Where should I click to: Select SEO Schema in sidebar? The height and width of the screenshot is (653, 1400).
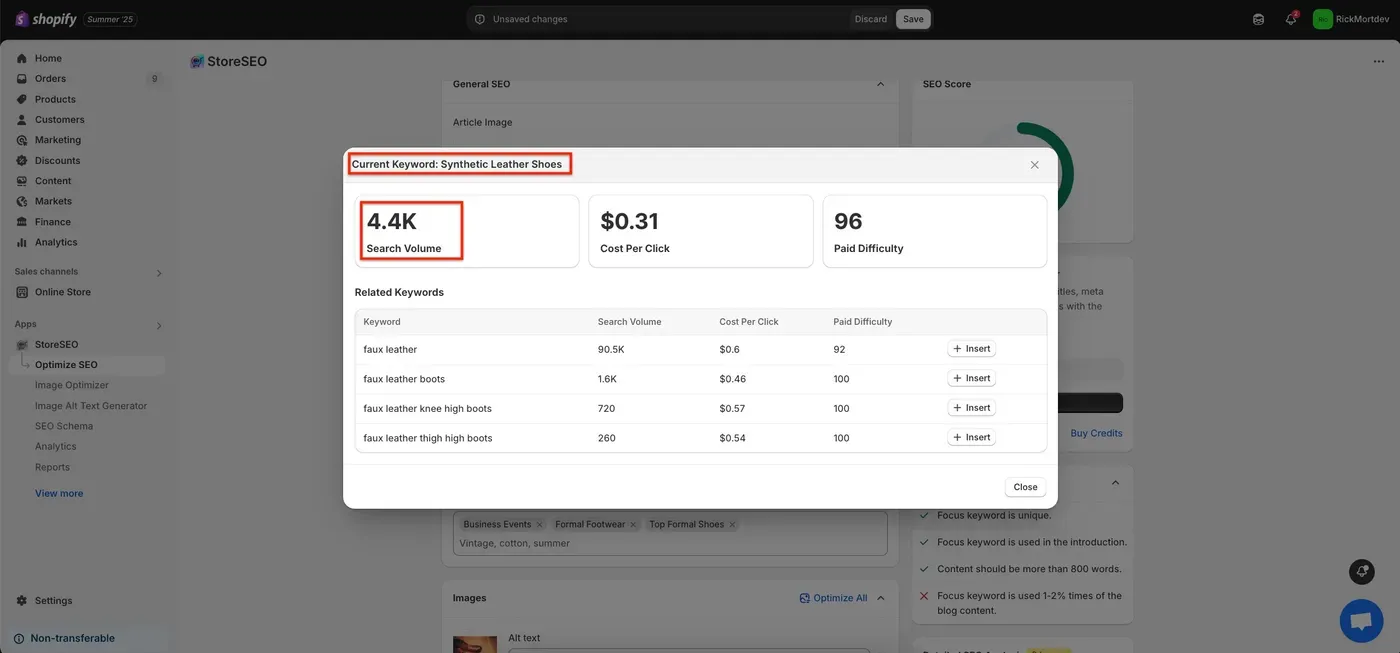click(x=64, y=426)
